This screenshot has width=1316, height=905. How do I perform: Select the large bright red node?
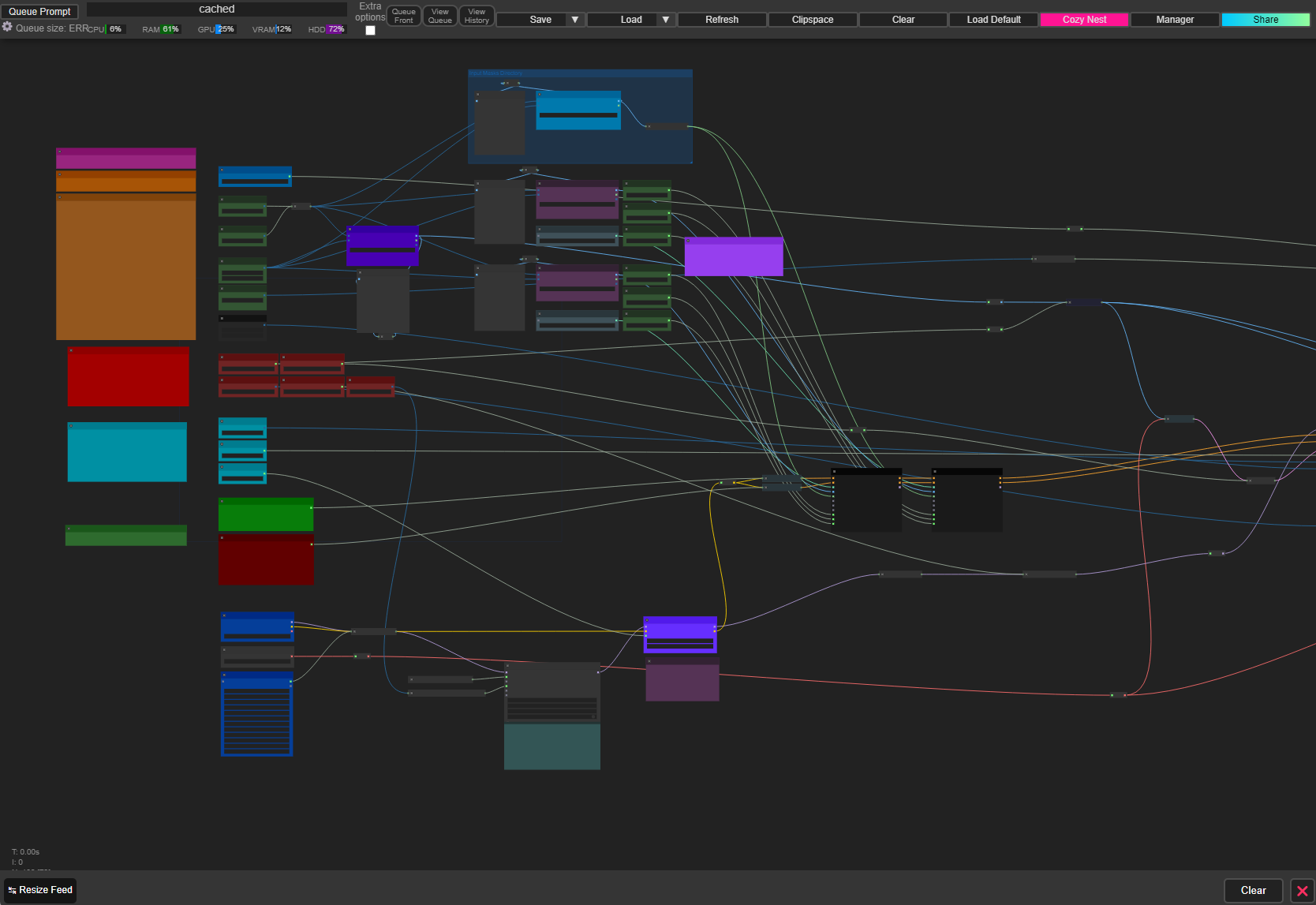click(128, 376)
